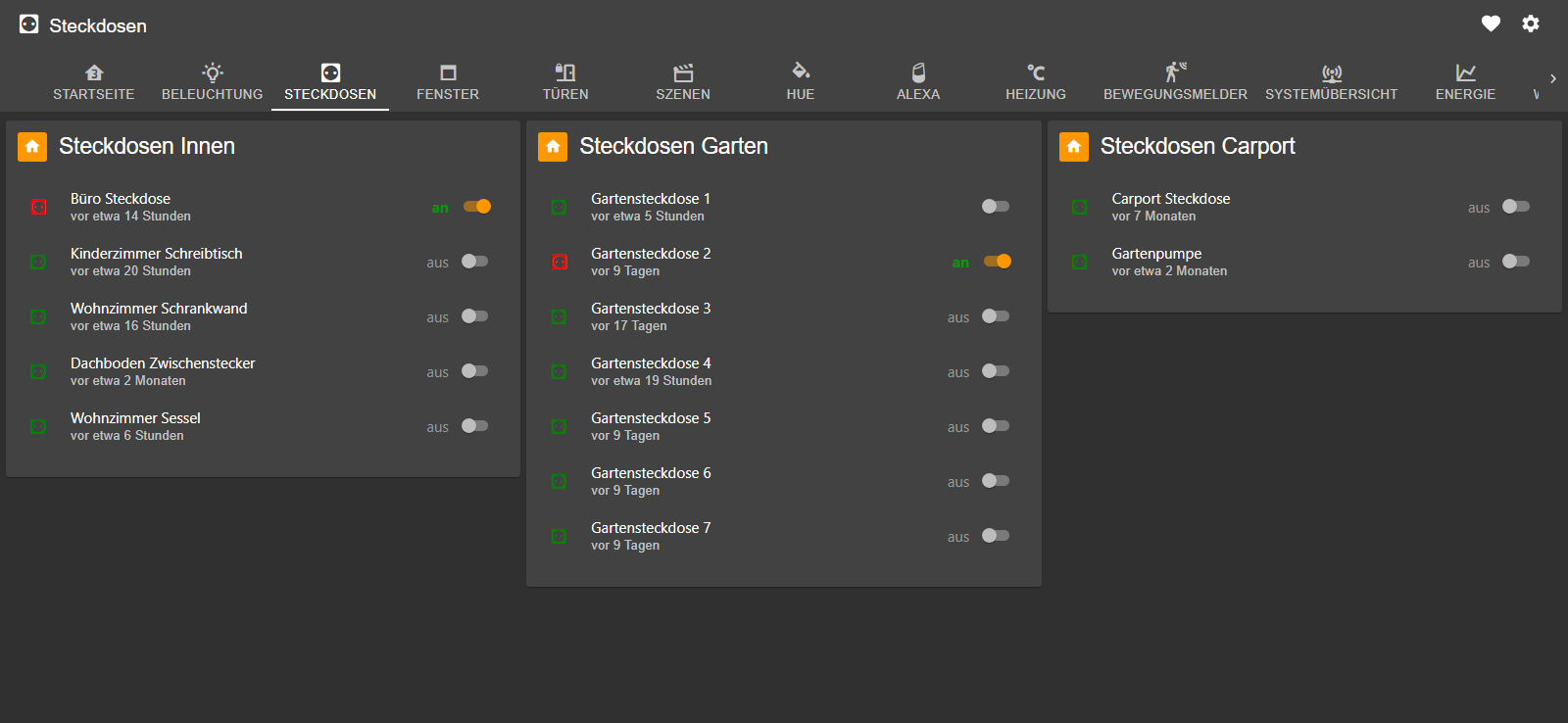Click the Steckdosen Garten card title
This screenshot has height=723, width=1568.
tap(673, 146)
